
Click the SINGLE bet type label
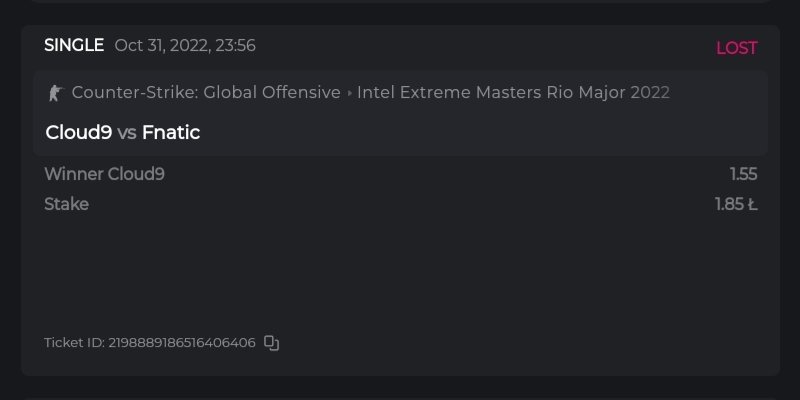point(74,45)
